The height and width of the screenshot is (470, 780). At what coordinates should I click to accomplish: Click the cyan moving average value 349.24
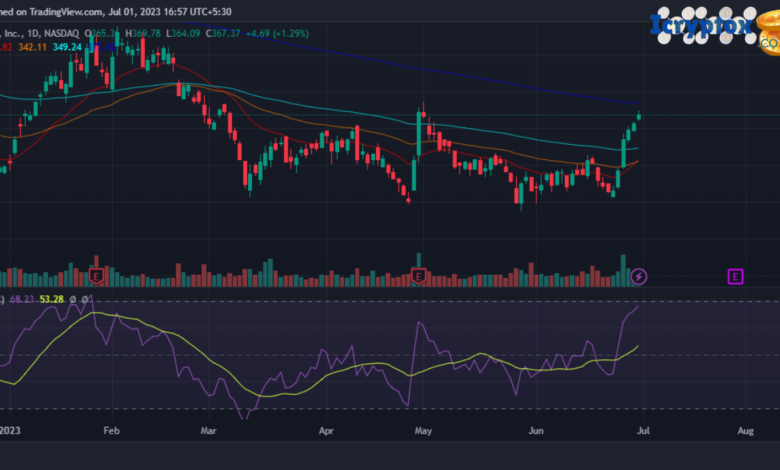pos(67,47)
